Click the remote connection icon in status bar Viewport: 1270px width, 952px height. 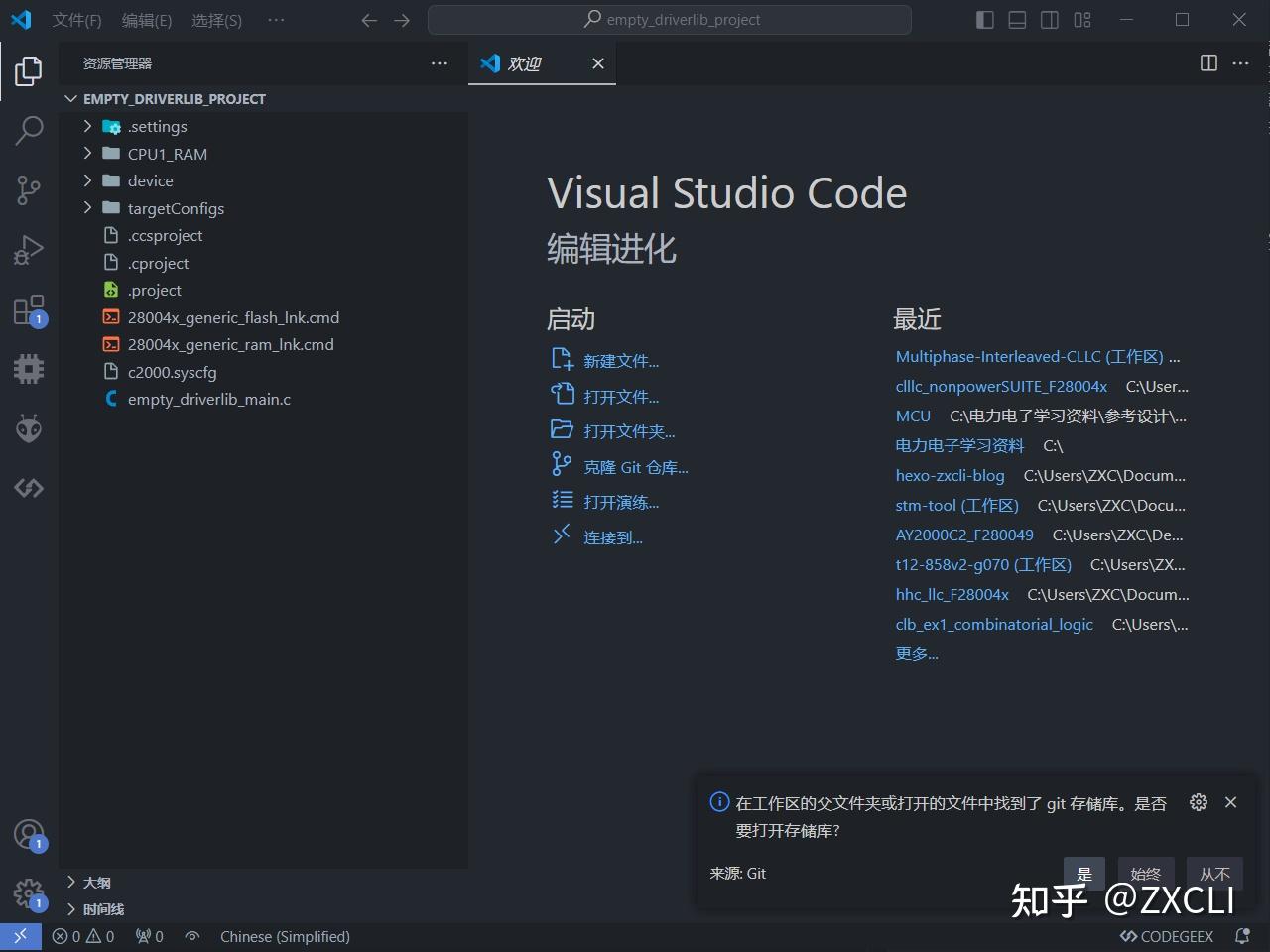[19, 935]
